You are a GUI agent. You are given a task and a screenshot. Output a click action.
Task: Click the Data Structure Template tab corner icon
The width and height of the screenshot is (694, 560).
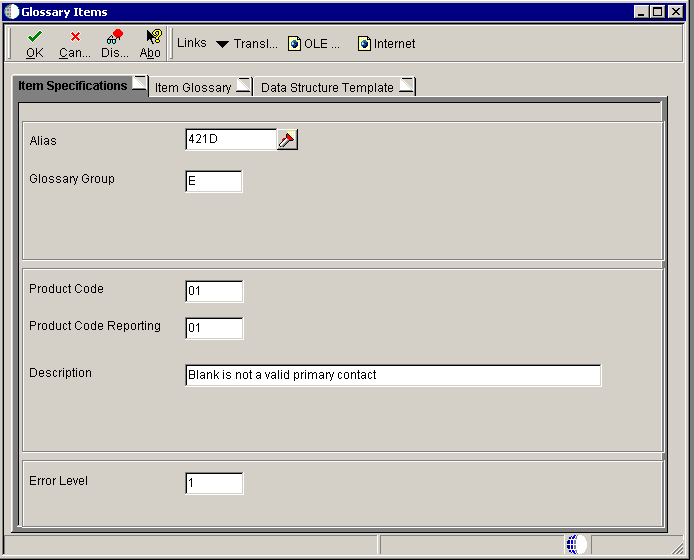(x=406, y=85)
